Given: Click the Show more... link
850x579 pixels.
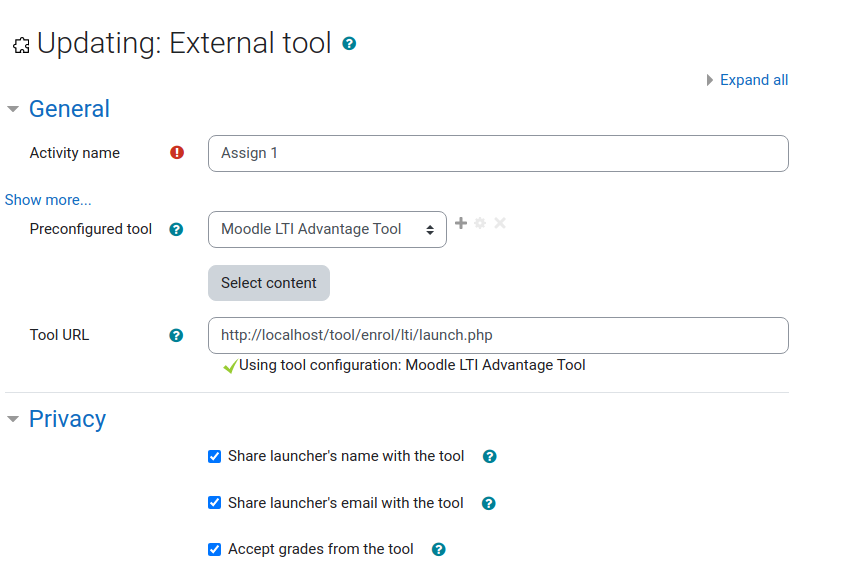Looking at the screenshot, I should pyautogui.click(x=48, y=200).
